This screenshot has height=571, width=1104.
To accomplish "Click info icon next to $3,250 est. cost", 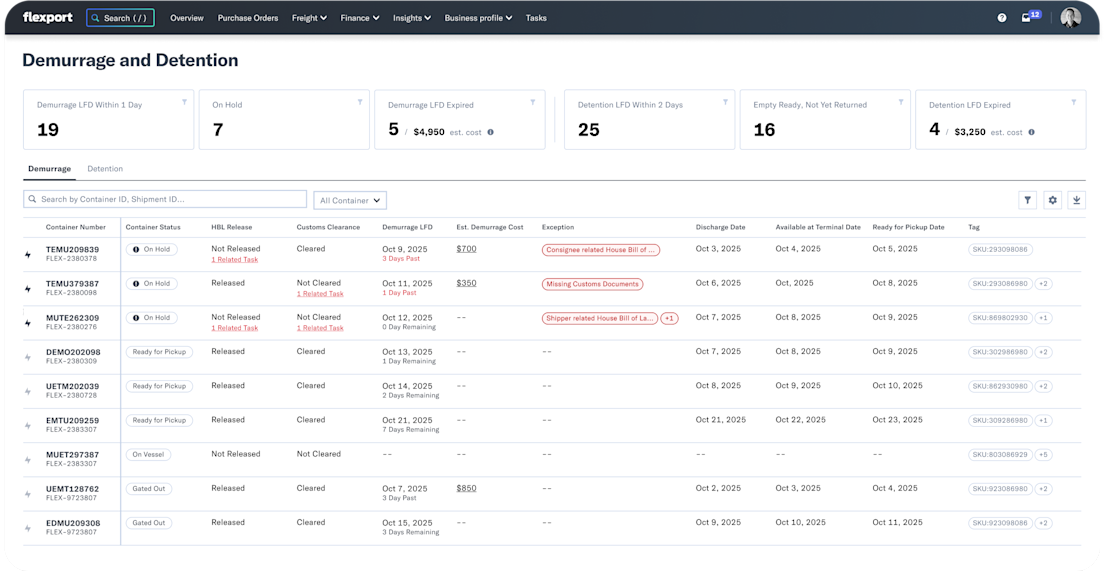I will coord(1031,132).
